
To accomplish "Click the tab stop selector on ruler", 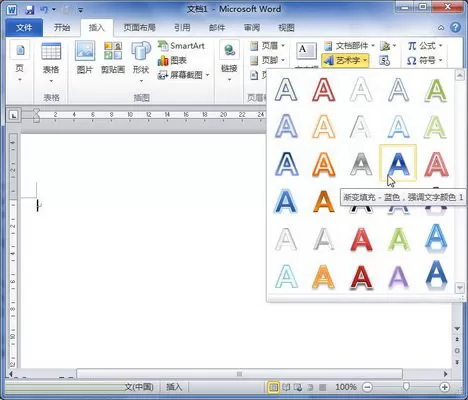I will point(13,116).
